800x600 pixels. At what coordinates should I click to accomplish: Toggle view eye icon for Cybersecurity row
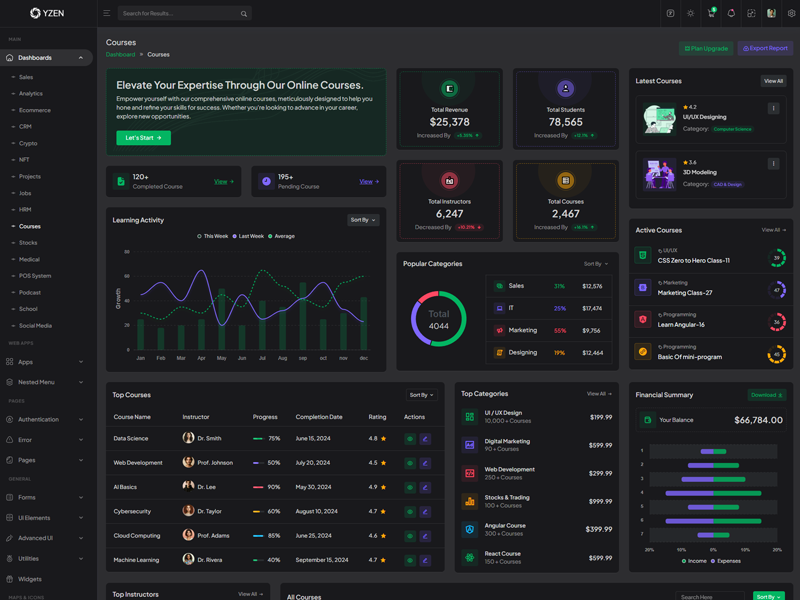(410, 512)
